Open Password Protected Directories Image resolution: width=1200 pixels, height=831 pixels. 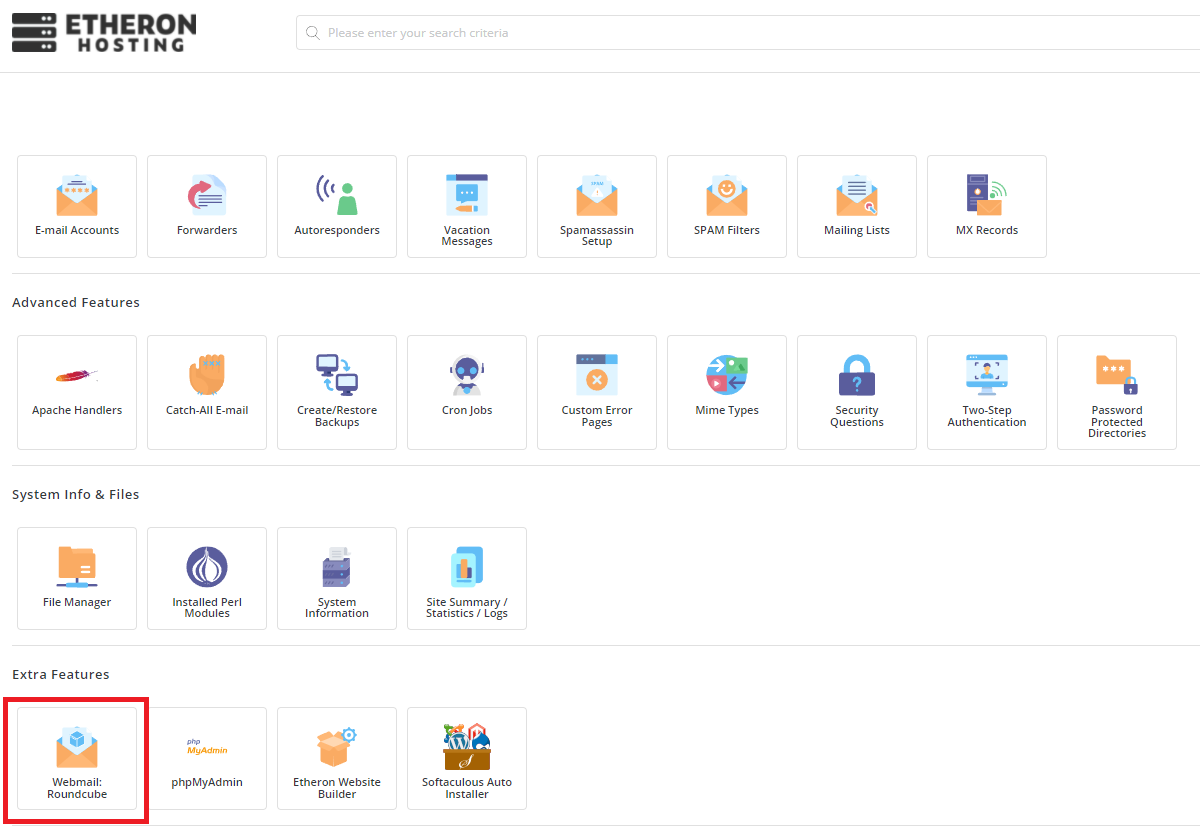pyautogui.click(x=1117, y=391)
